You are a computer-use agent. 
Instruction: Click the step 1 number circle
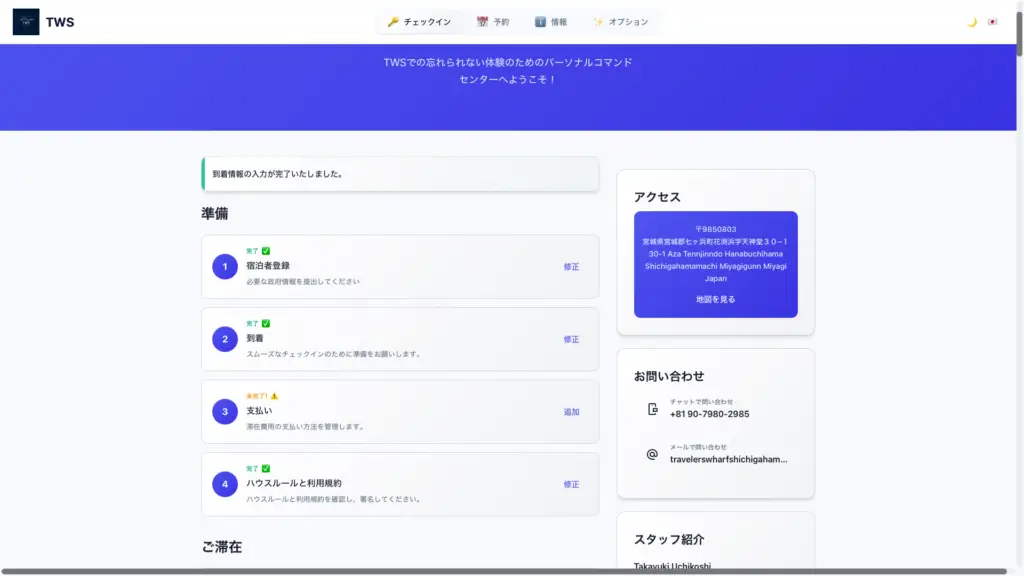(x=225, y=267)
